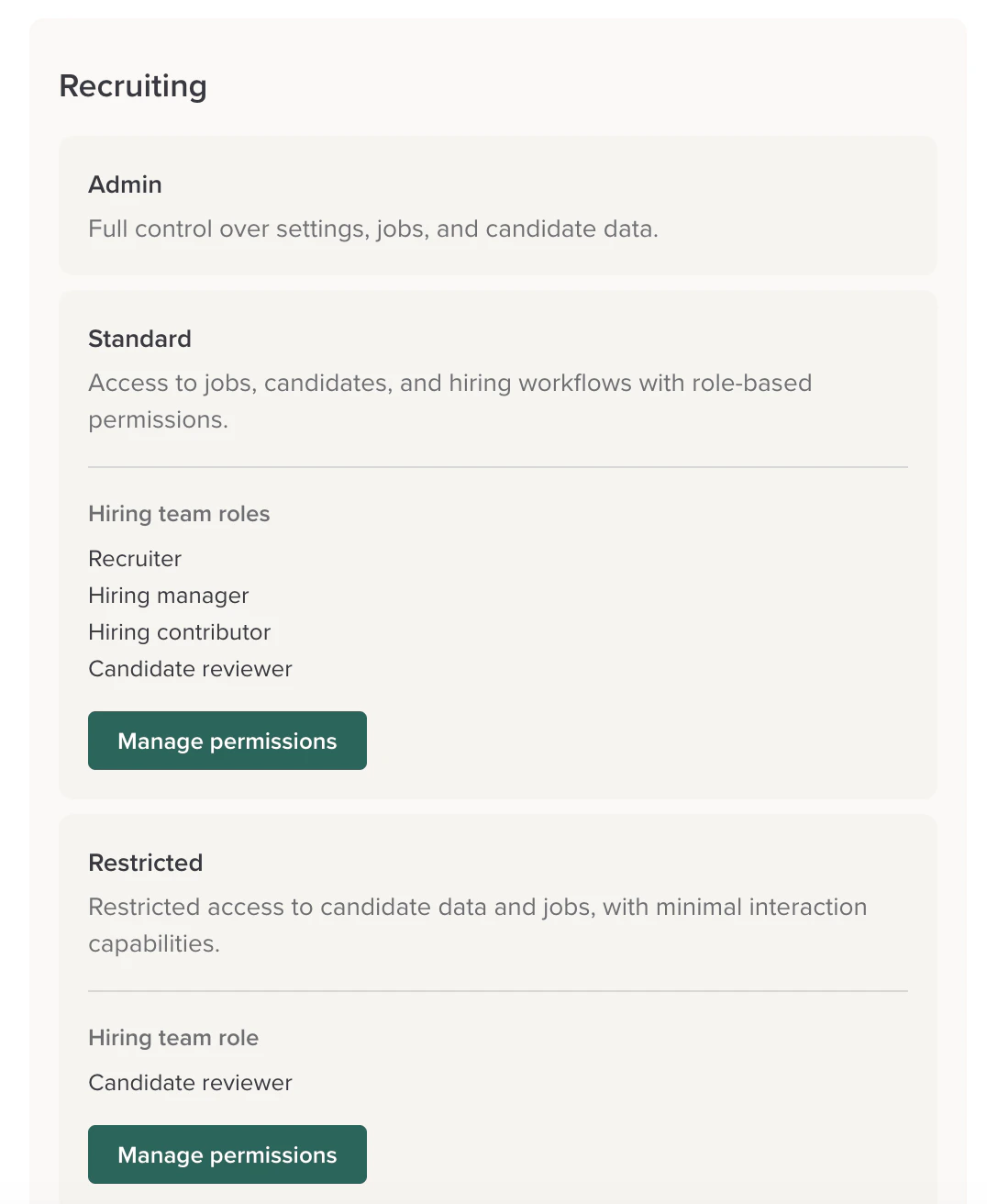The image size is (987, 1204).
Task: Select the Hiring manager role
Action: (168, 596)
